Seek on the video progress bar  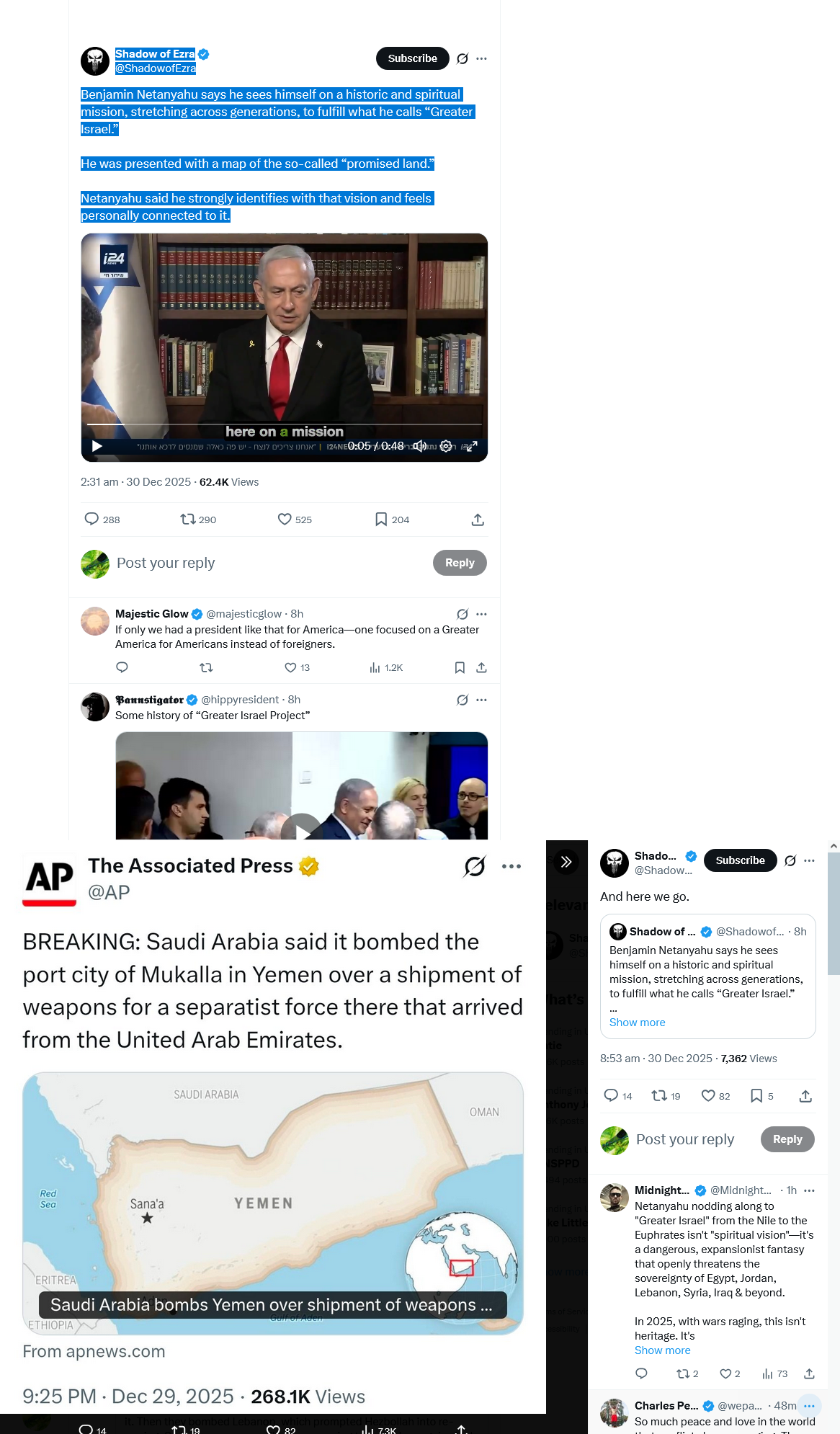pyautogui.click(x=285, y=424)
